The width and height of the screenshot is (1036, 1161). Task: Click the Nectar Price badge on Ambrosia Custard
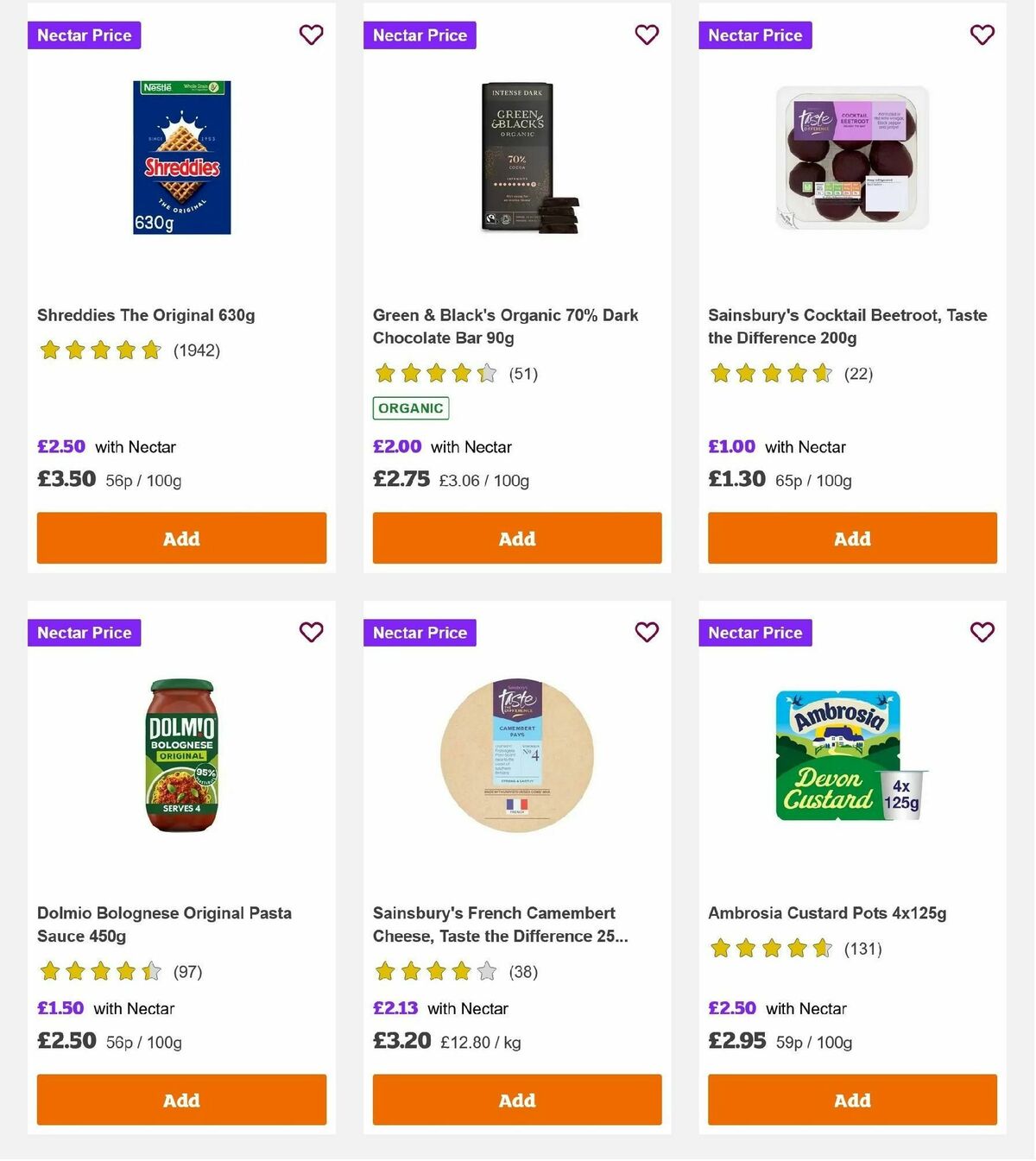755,633
